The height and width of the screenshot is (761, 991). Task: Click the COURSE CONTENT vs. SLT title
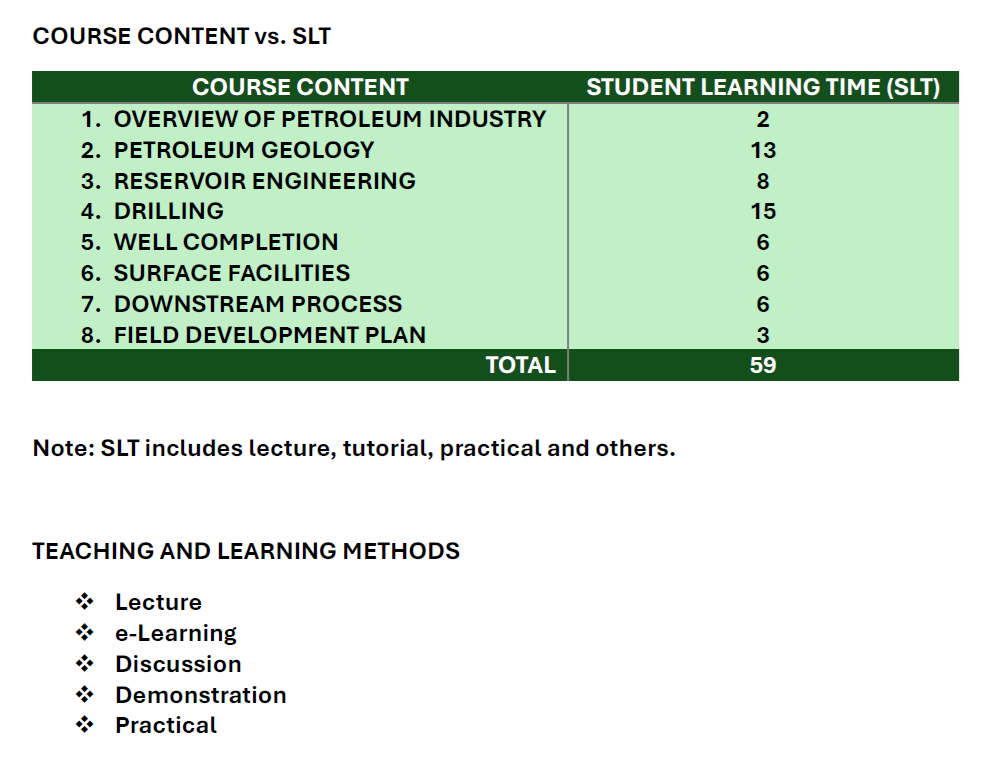click(181, 37)
